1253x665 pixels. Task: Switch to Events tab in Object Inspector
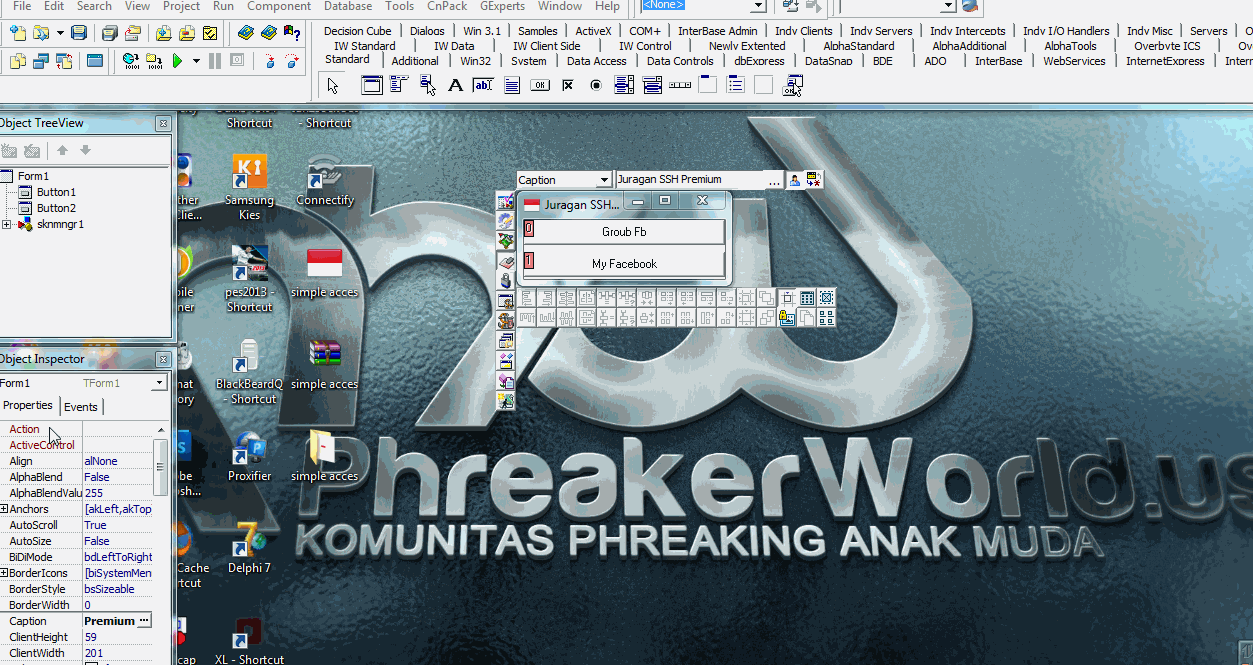[x=81, y=407]
